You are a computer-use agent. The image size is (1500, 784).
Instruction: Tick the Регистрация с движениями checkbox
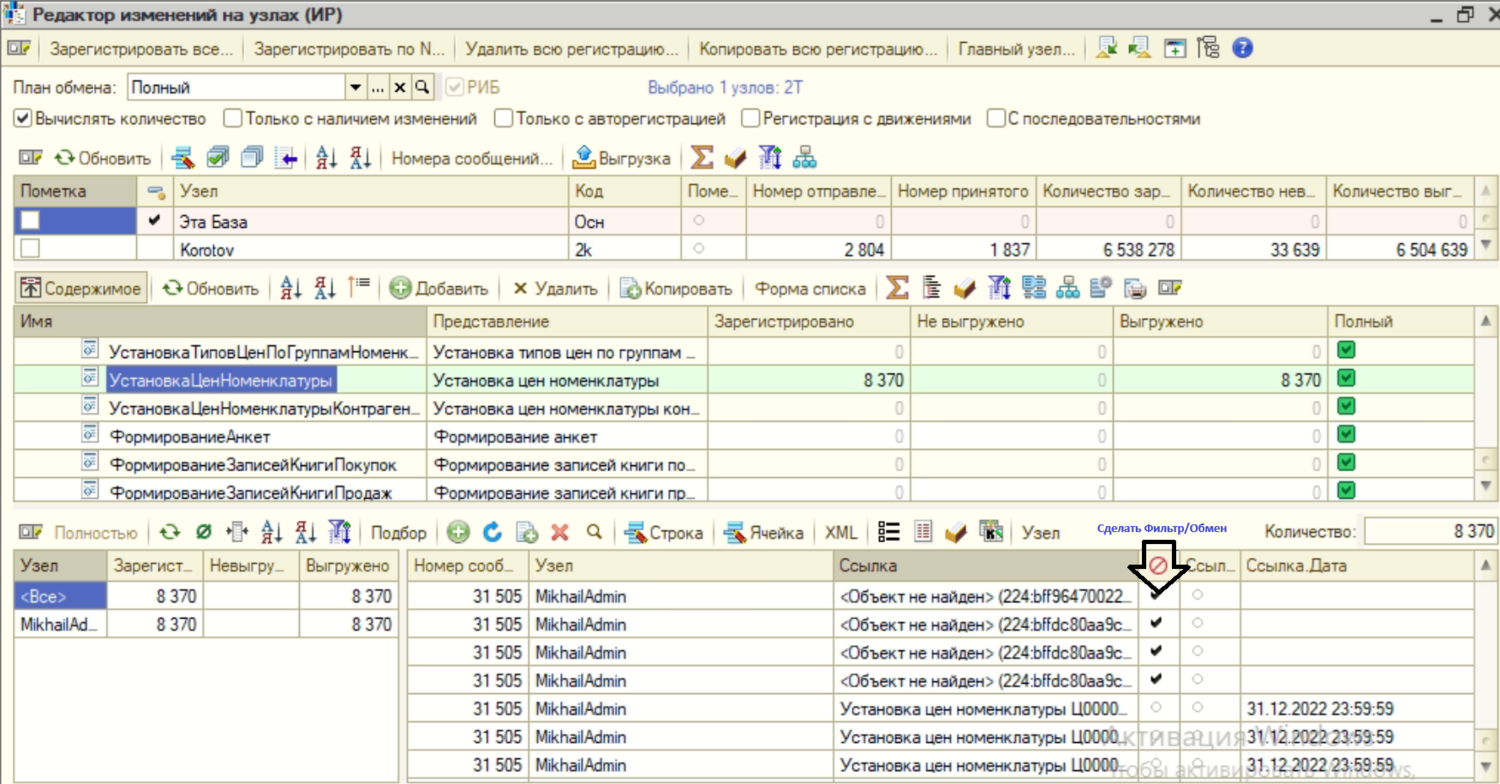[x=750, y=118]
